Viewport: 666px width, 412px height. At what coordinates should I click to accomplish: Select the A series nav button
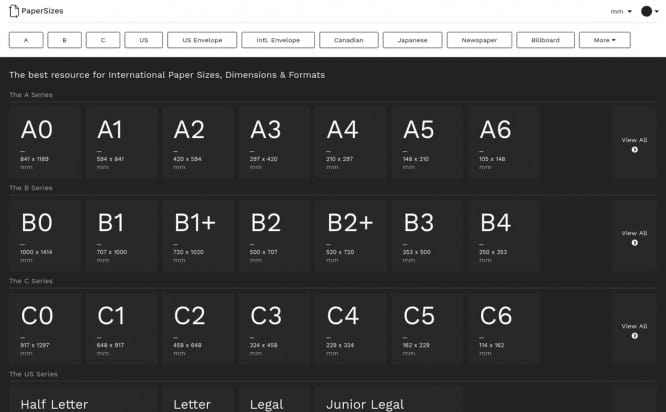(x=26, y=40)
